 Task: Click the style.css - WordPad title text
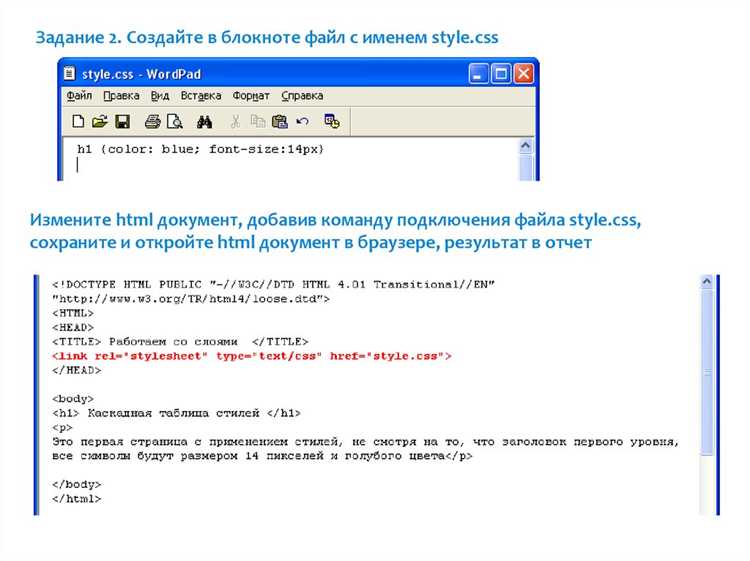141,74
